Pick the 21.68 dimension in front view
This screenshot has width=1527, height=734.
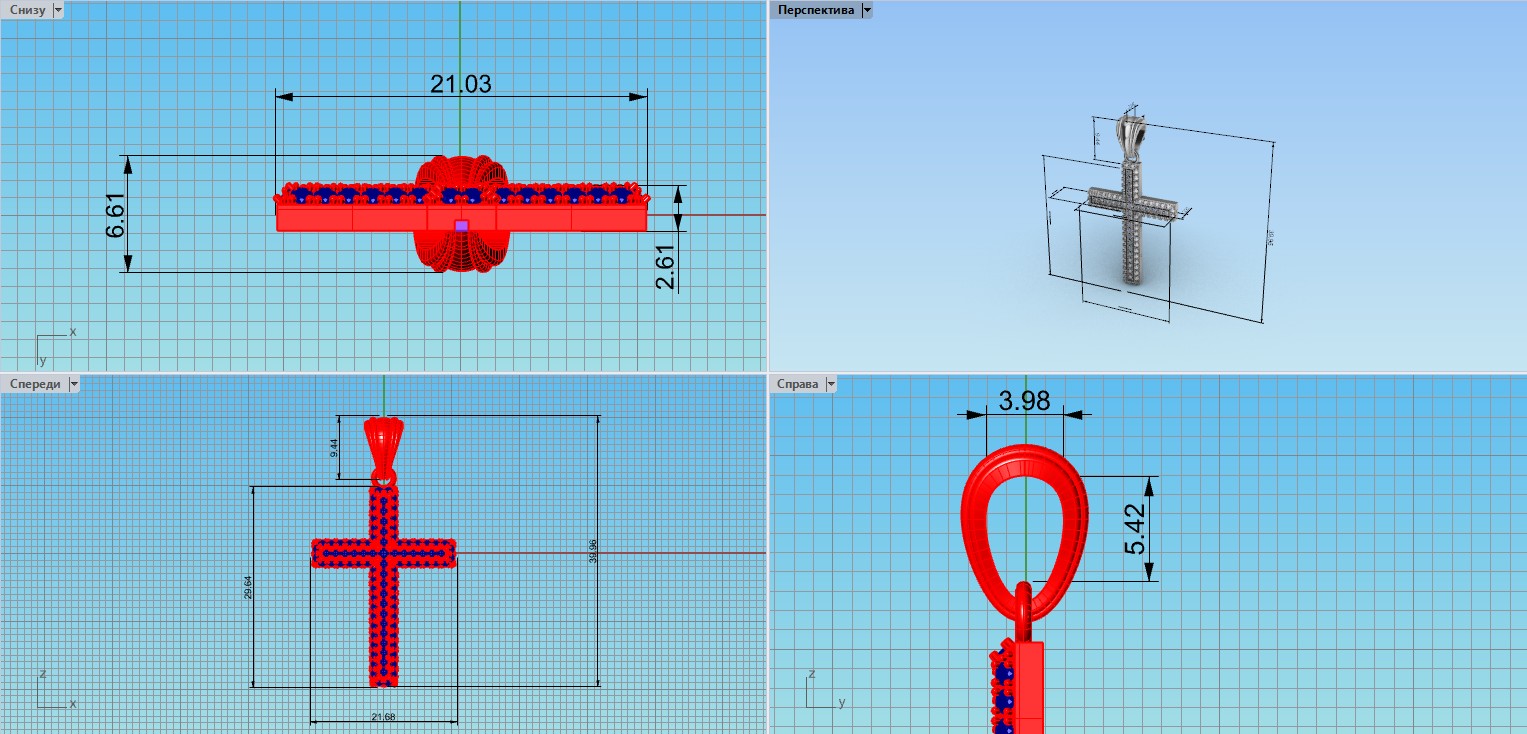click(x=383, y=716)
